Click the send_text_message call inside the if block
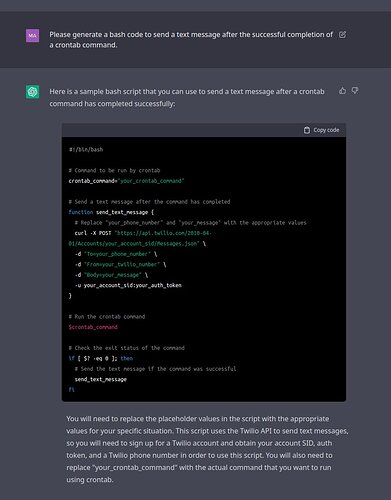391x500 pixels. pyautogui.click(x=101, y=379)
